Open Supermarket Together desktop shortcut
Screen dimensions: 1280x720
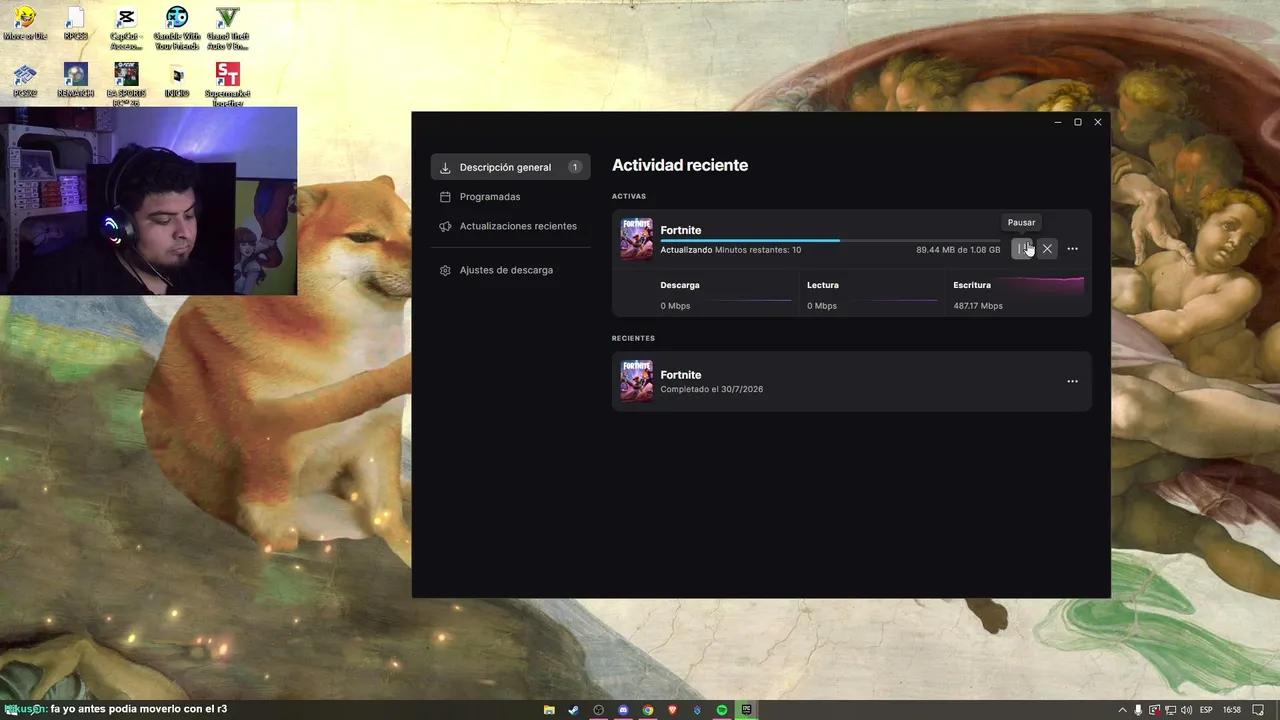tap(228, 84)
